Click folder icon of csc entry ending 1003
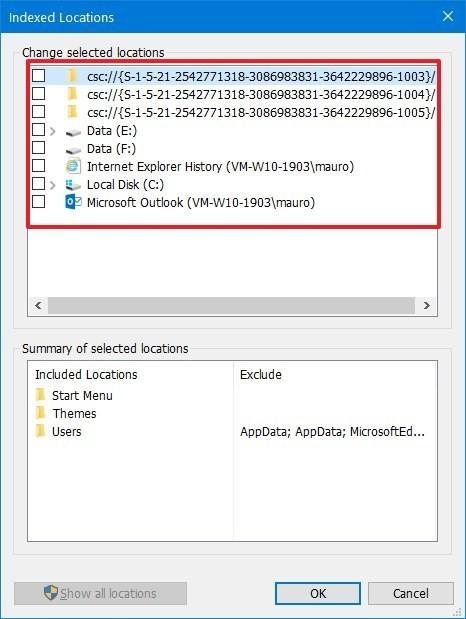Image resolution: width=466 pixels, height=619 pixels. 72,75
